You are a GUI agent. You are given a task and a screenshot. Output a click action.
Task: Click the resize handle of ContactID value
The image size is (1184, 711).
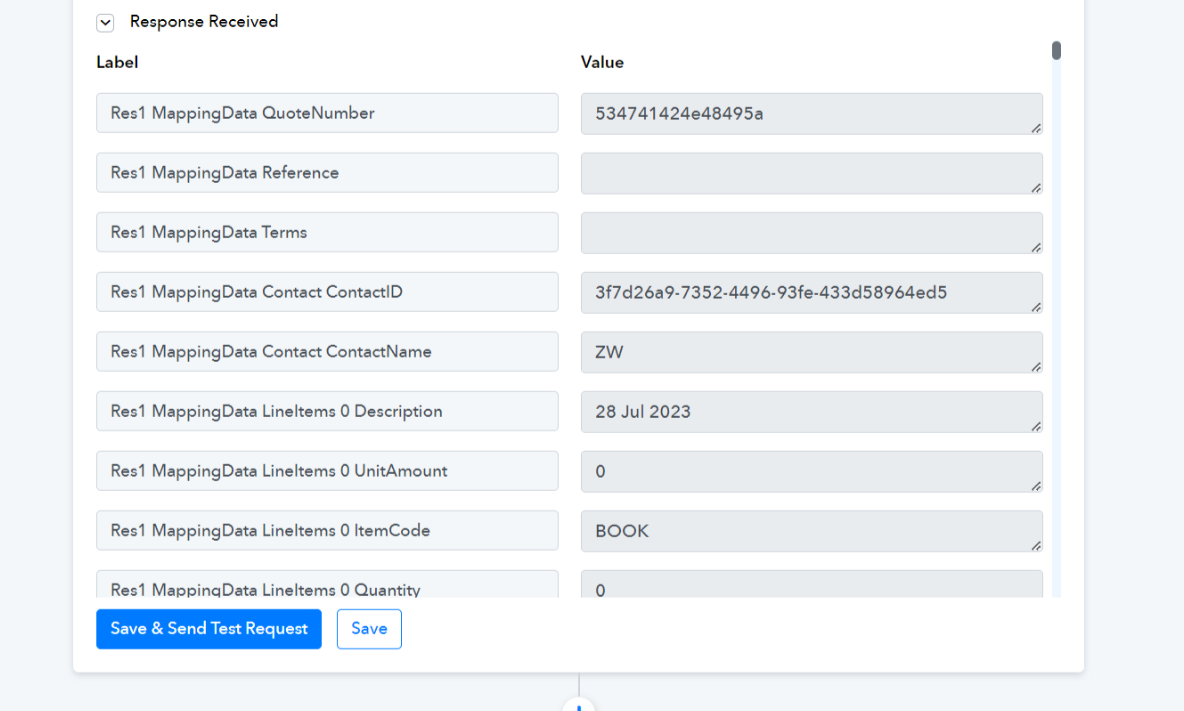[1036, 307]
